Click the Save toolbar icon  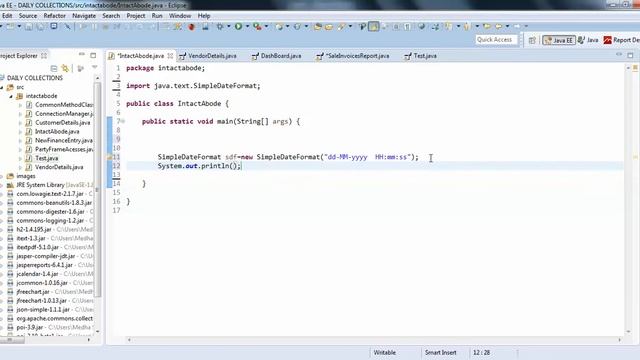(x=29, y=27)
